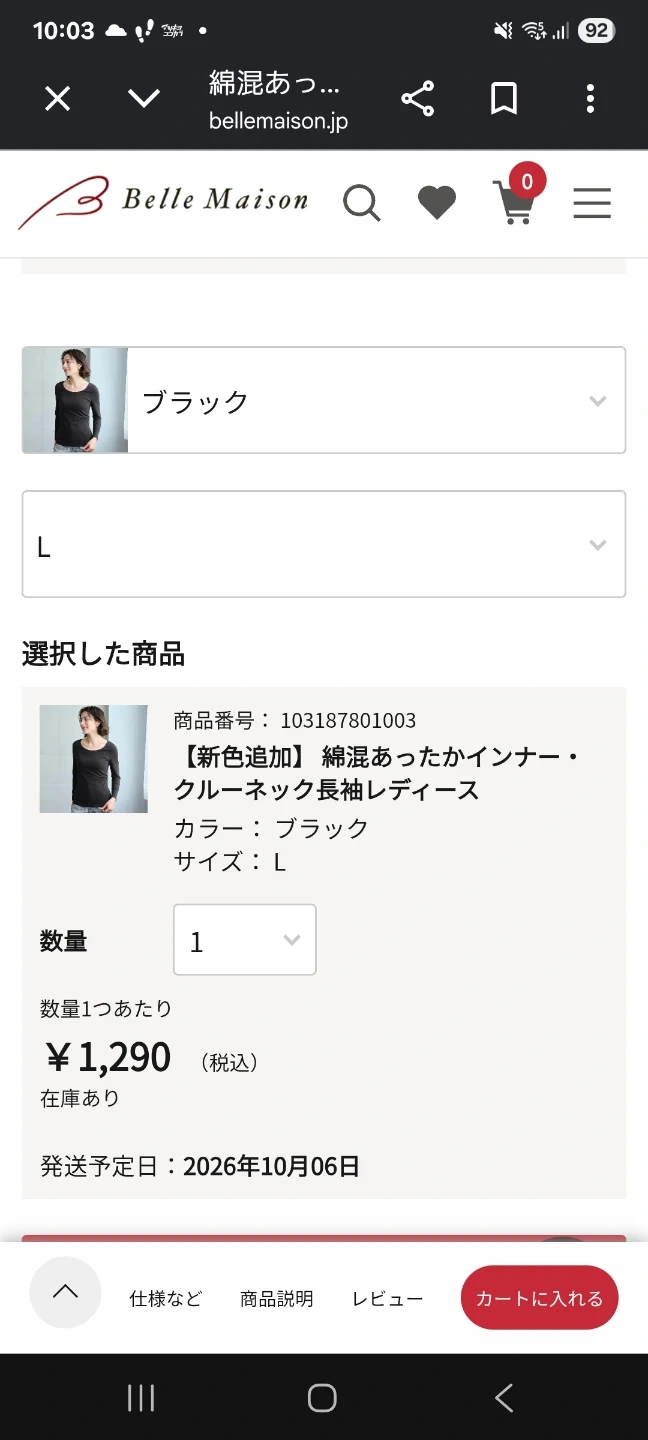
Task: Jump to the 仕様など section
Action: click(166, 1298)
